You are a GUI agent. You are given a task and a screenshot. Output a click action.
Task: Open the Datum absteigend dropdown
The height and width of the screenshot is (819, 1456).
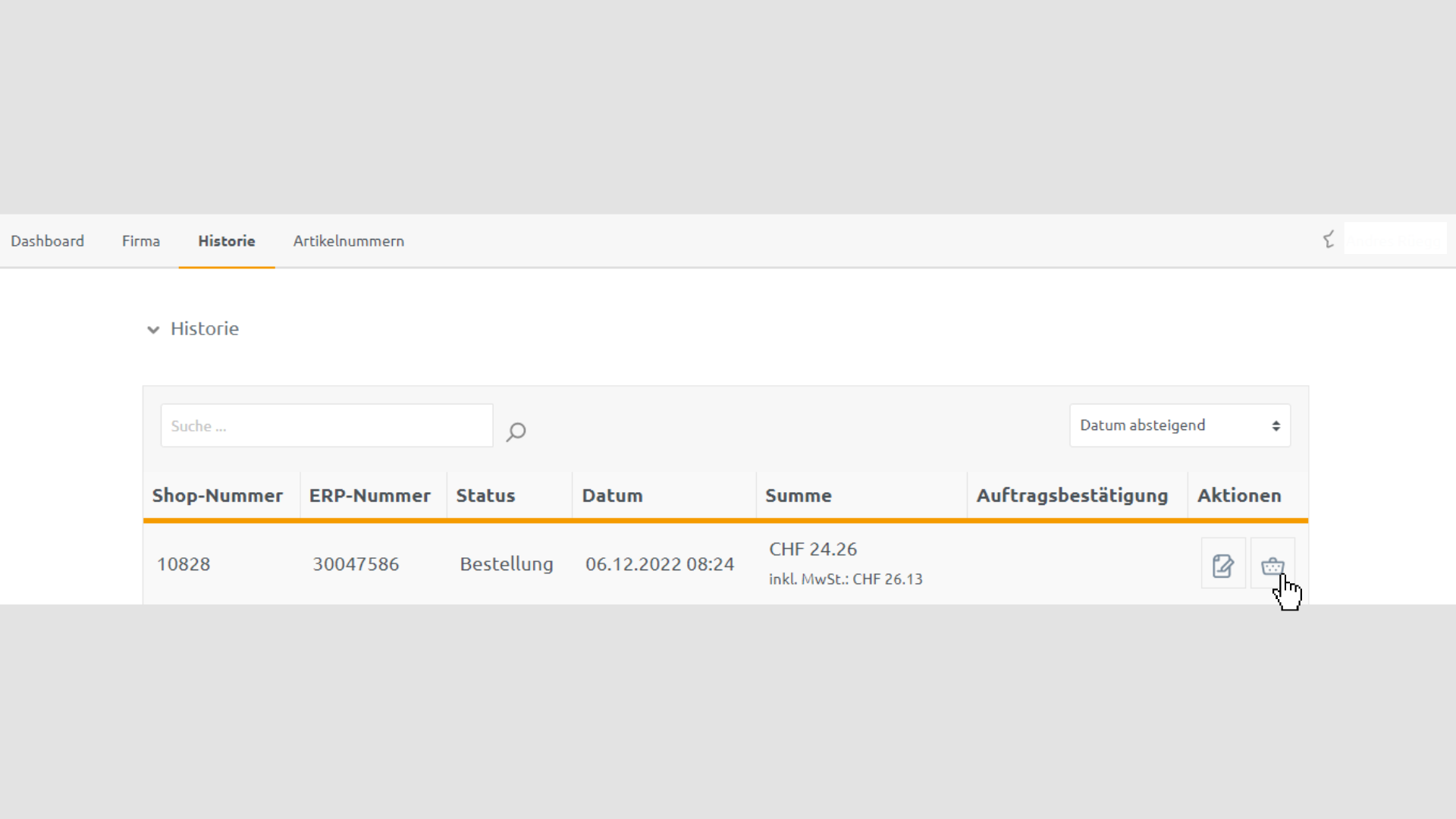(x=1180, y=425)
